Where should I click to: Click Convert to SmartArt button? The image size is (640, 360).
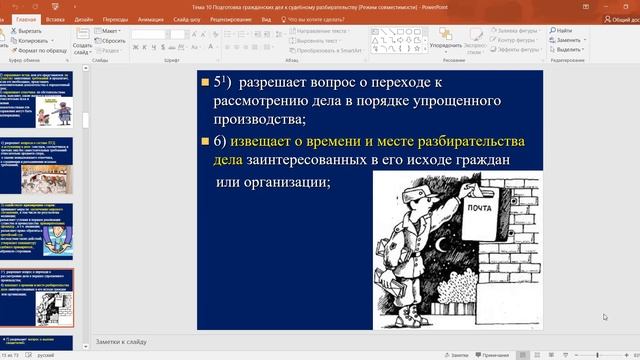coord(327,51)
